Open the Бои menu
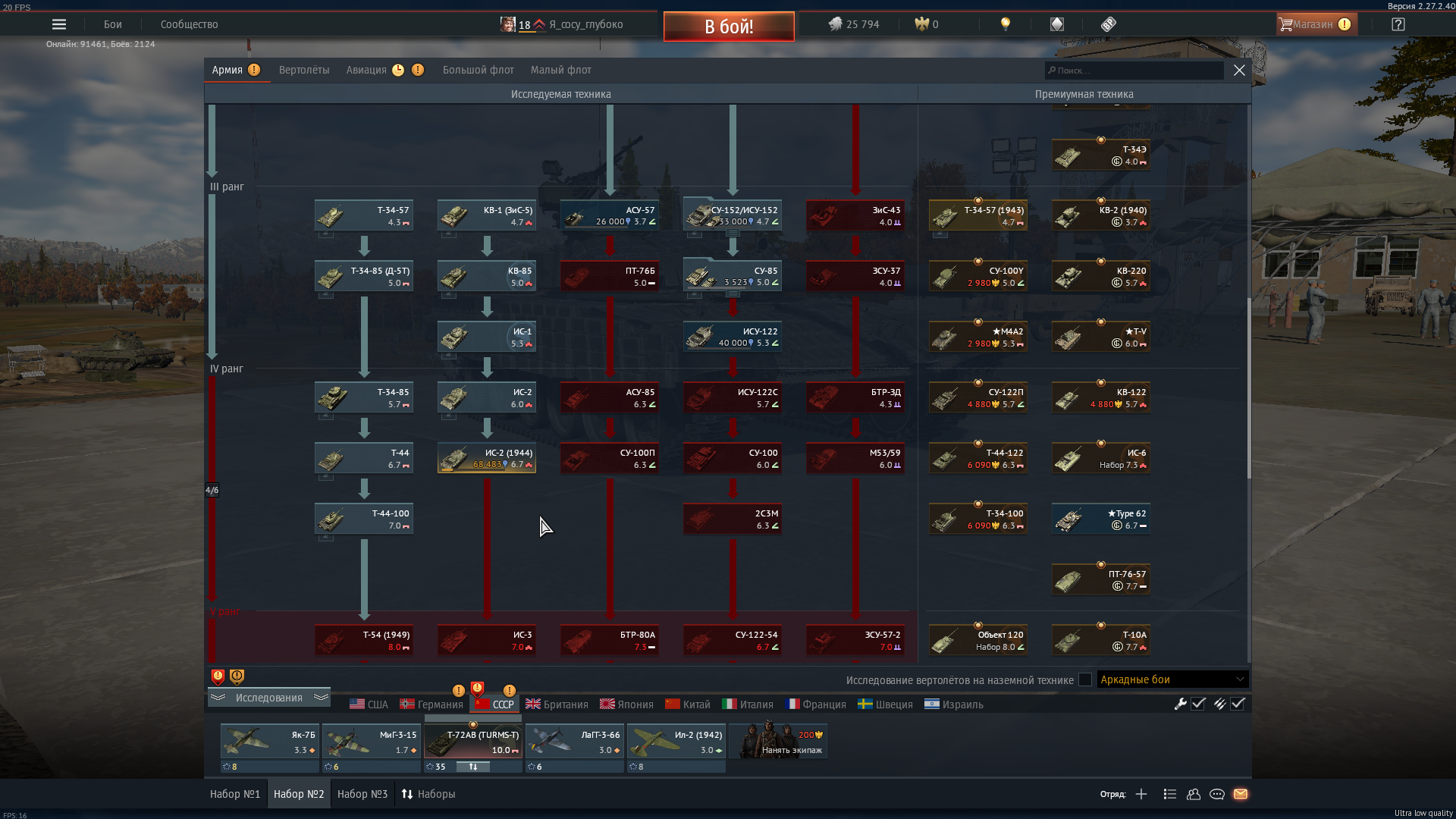Screen dimensions: 1456x819 [x=113, y=24]
